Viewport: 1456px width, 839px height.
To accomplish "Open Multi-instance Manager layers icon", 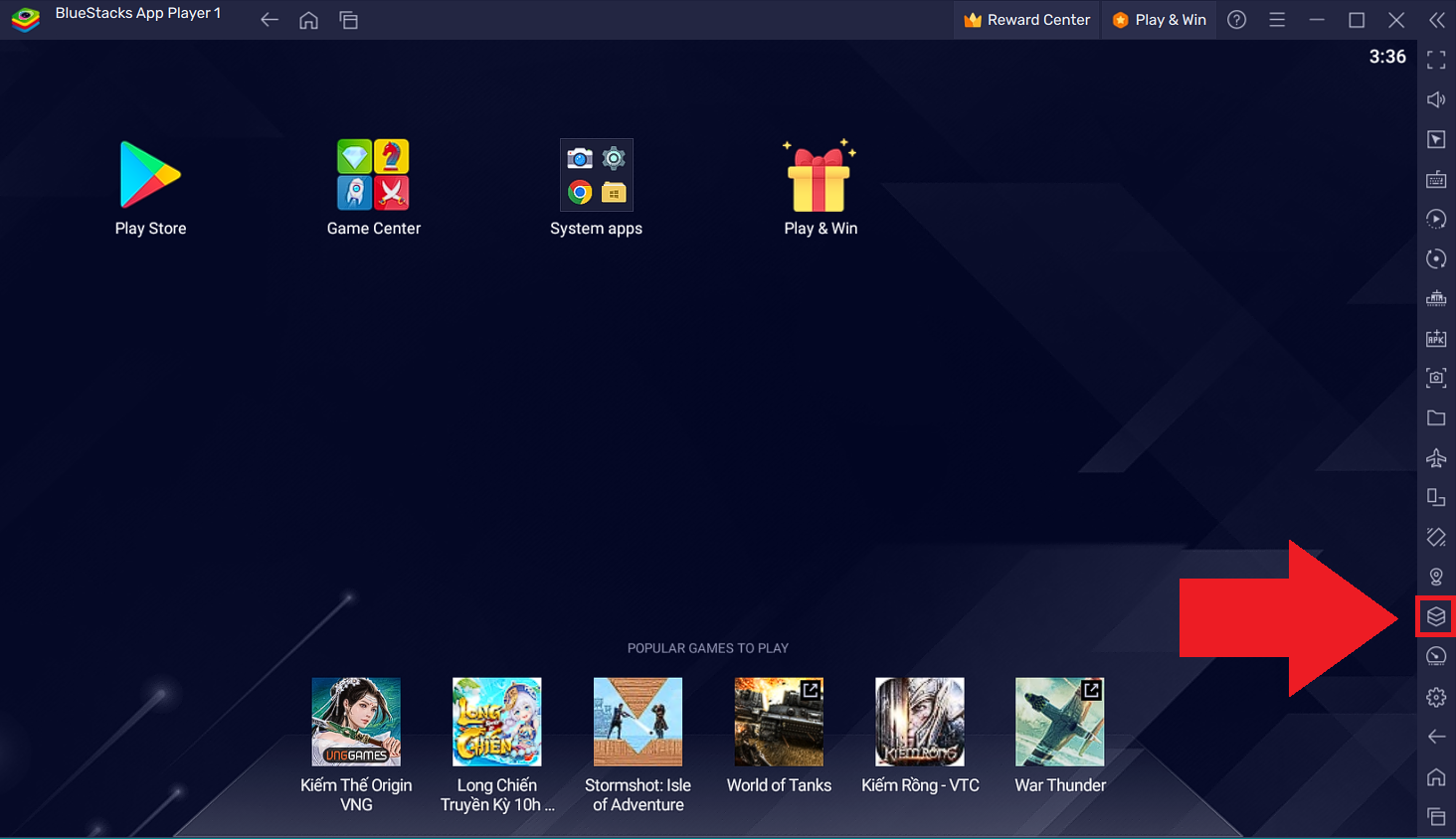I will click(1436, 616).
